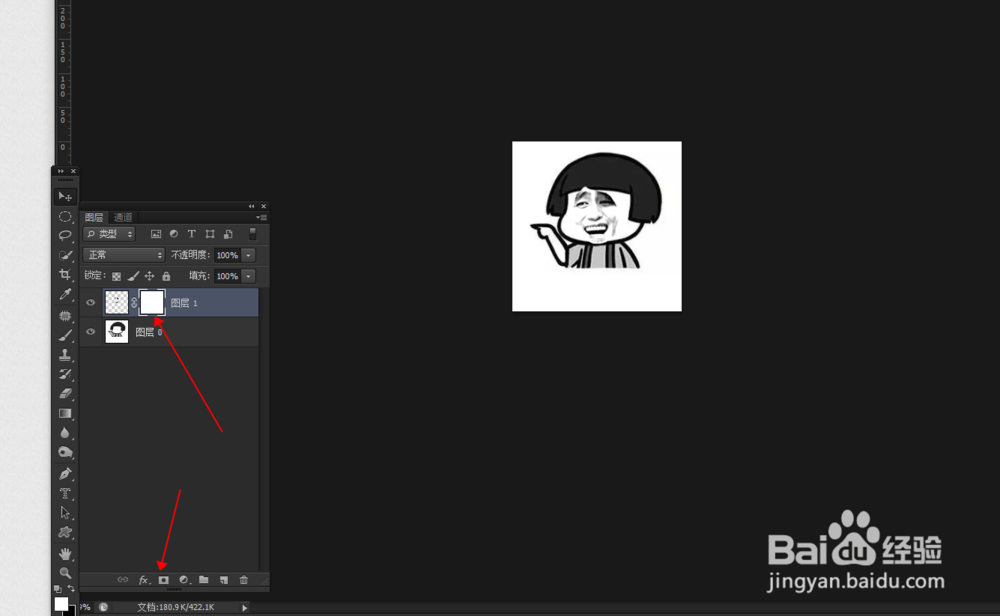Select the Brush tool

(x=65, y=335)
